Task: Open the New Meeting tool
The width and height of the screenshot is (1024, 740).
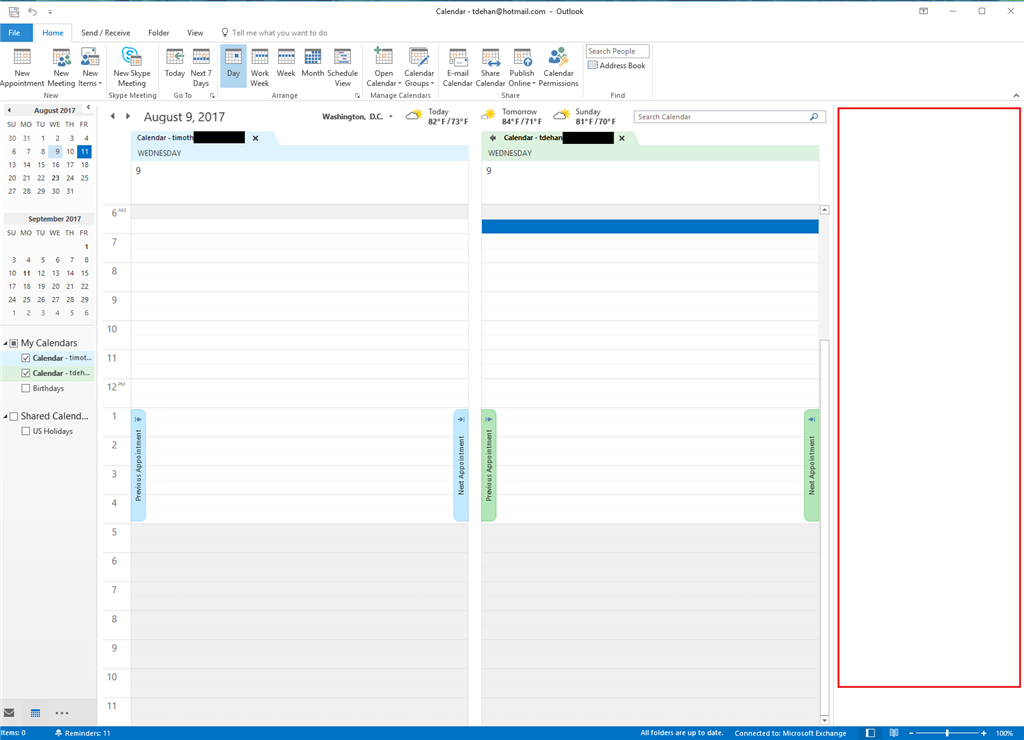Action: click(x=60, y=66)
